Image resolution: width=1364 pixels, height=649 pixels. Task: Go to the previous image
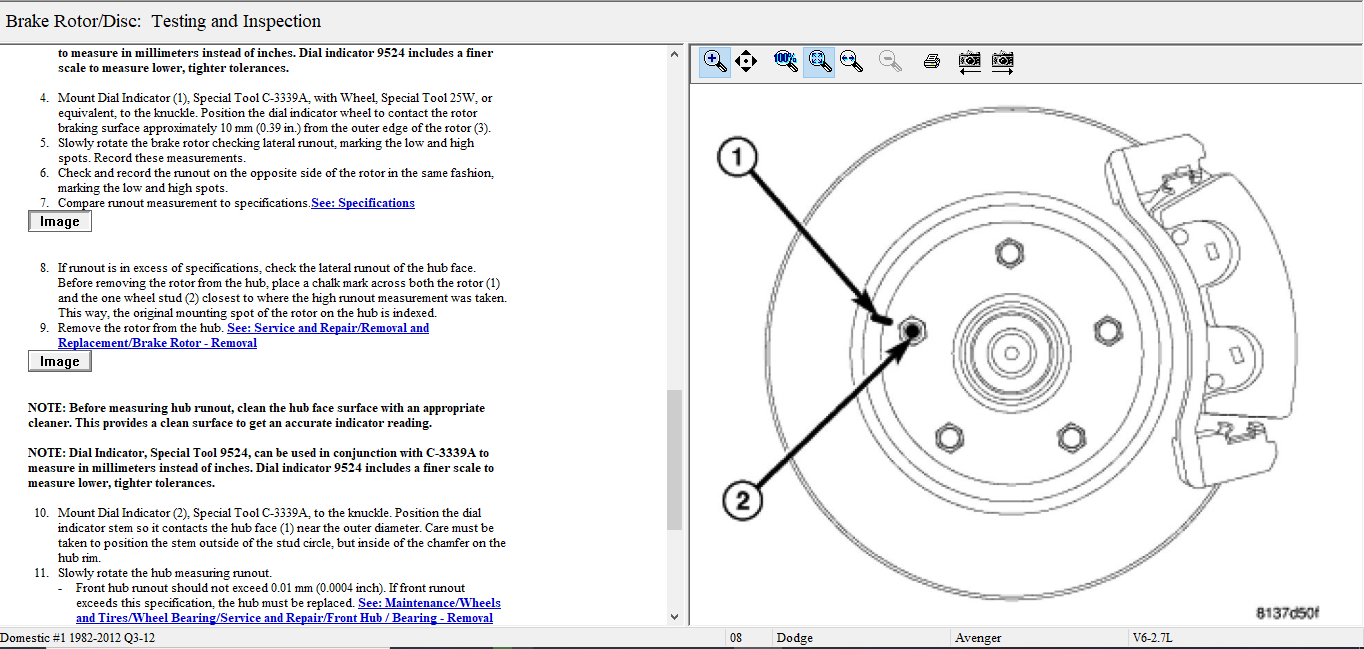pos(969,61)
